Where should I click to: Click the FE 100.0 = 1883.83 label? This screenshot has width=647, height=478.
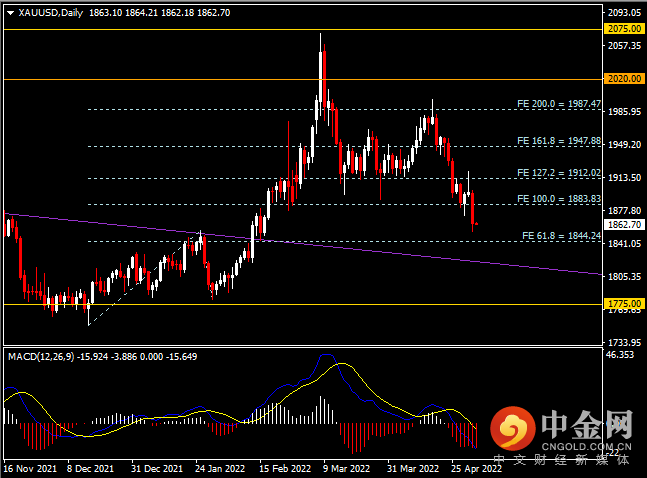(x=559, y=199)
